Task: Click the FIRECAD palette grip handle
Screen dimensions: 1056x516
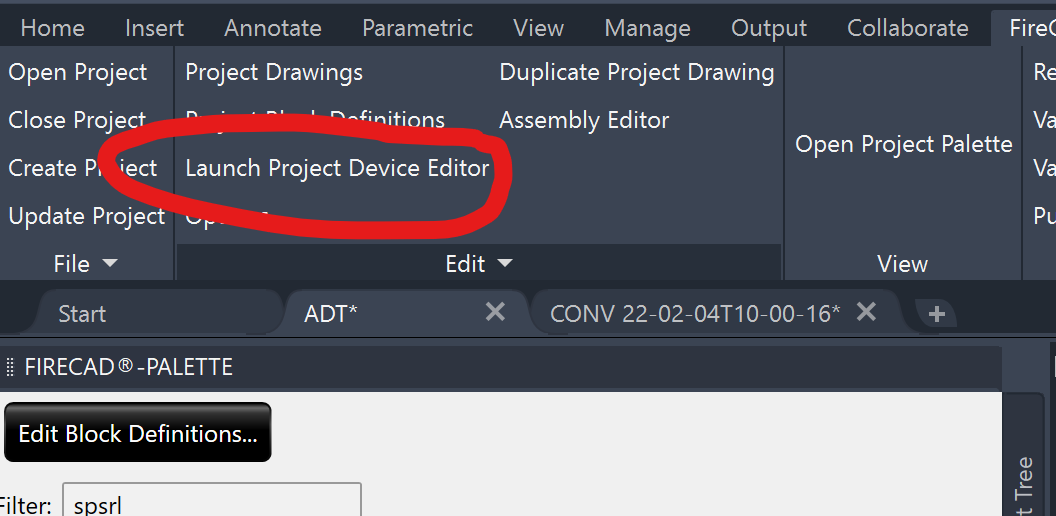Action: tap(9, 367)
